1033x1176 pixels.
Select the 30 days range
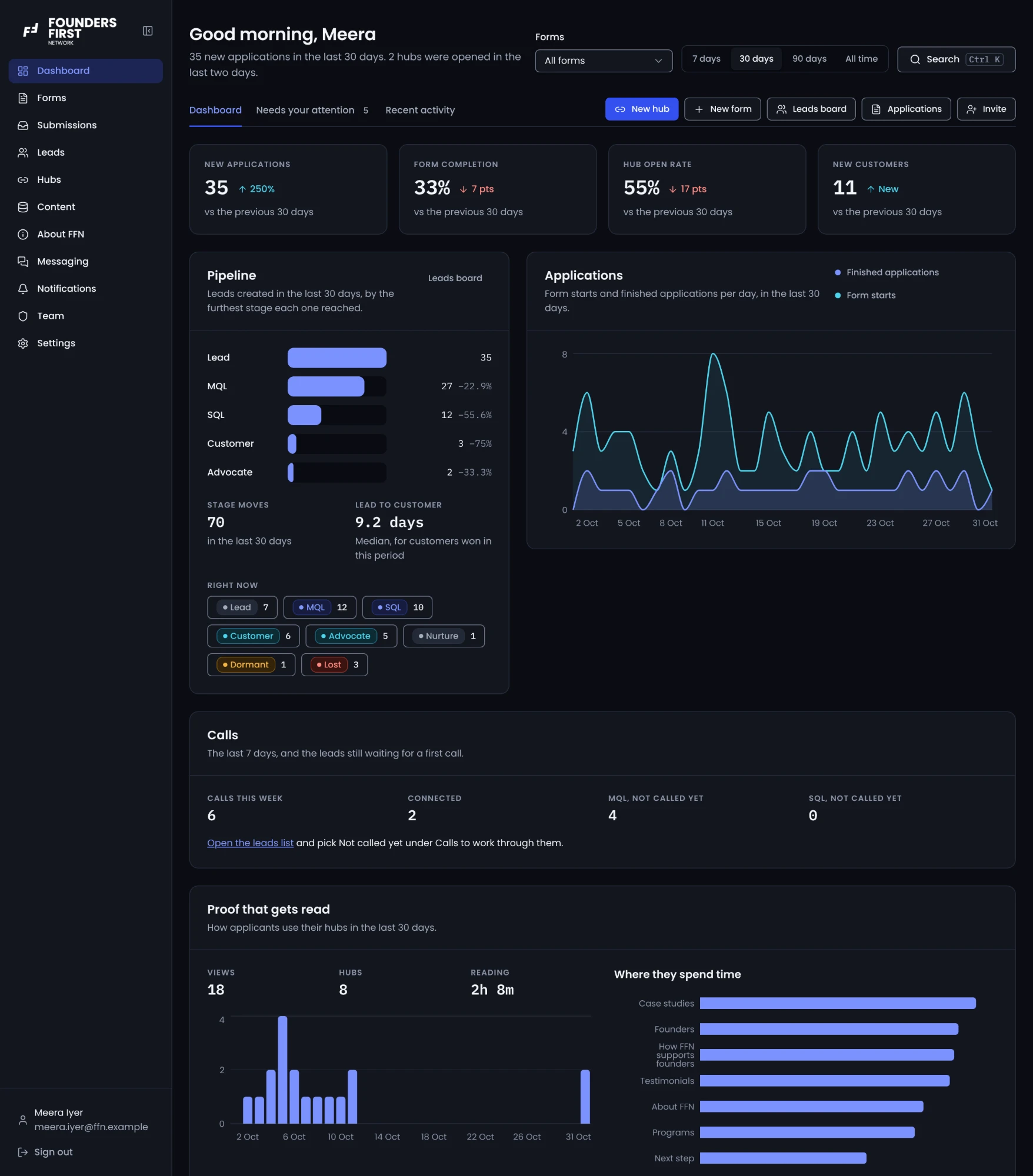coord(756,59)
